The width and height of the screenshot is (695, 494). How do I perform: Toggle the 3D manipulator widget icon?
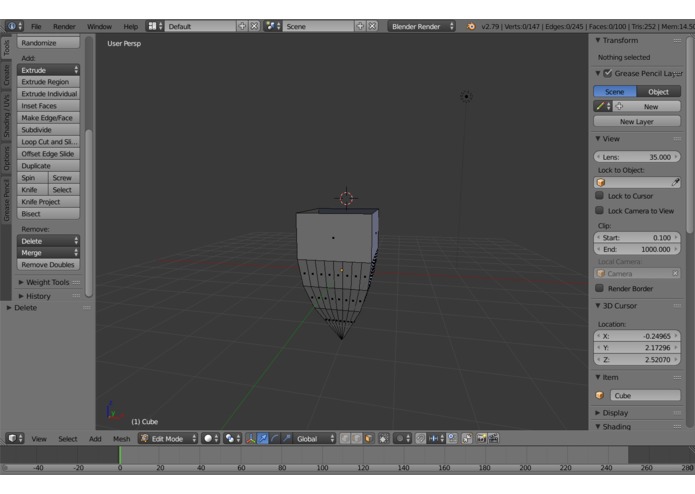coord(250,438)
